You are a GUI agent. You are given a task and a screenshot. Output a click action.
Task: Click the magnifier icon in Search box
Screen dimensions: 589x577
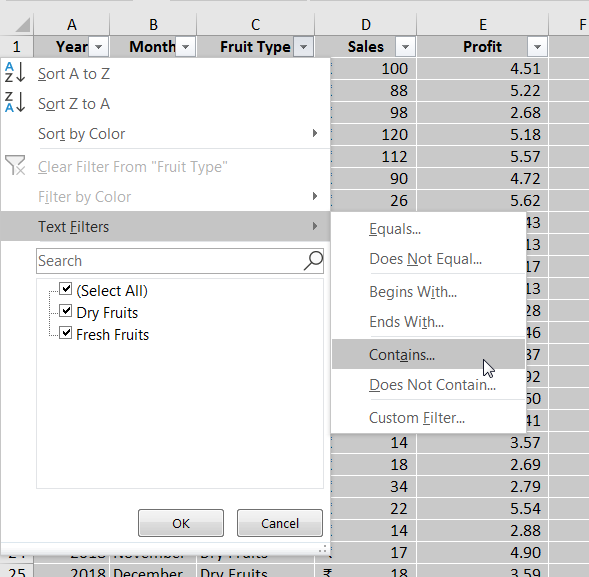click(x=313, y=260)
